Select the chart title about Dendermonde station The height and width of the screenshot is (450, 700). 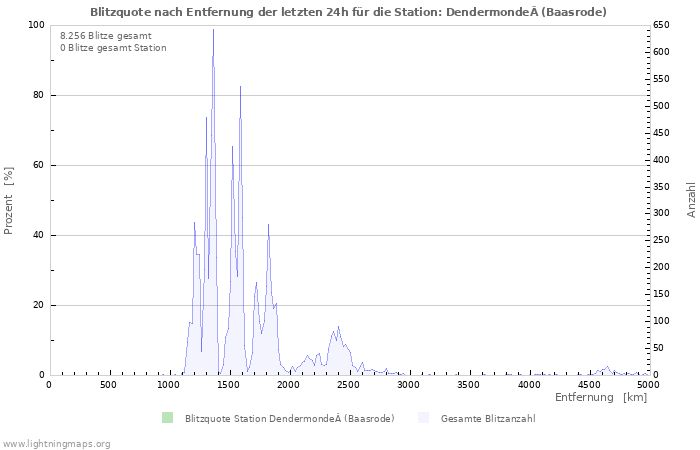tap(348, 12)
